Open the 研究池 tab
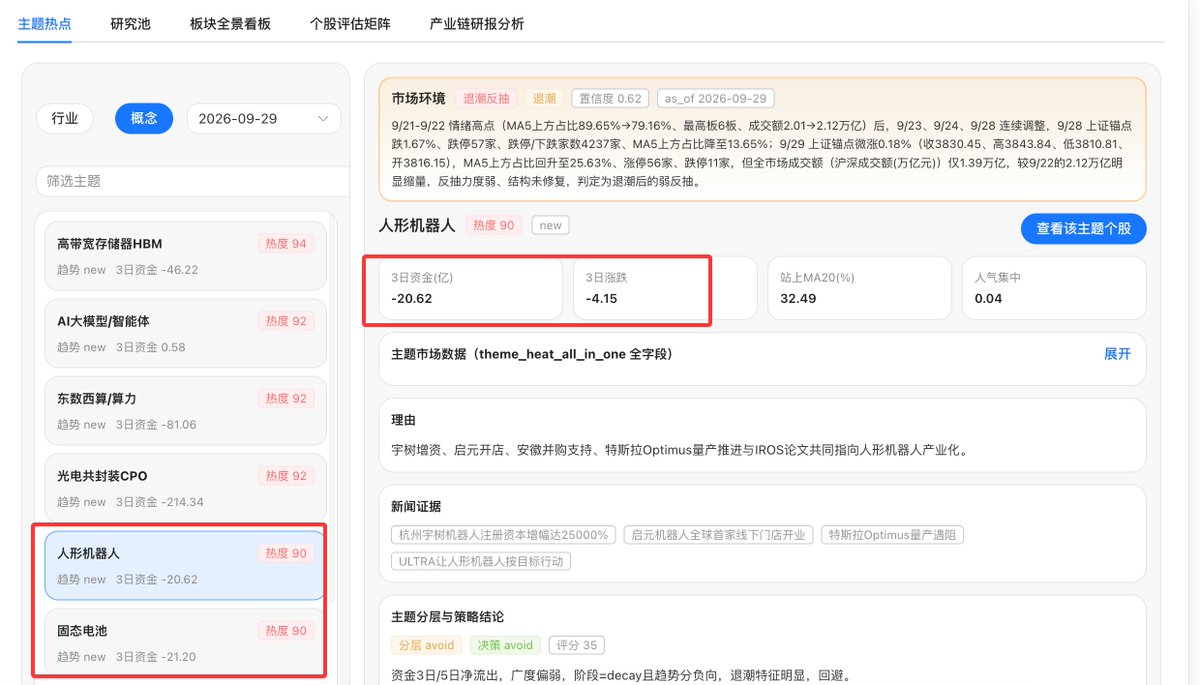 [130, 23]
